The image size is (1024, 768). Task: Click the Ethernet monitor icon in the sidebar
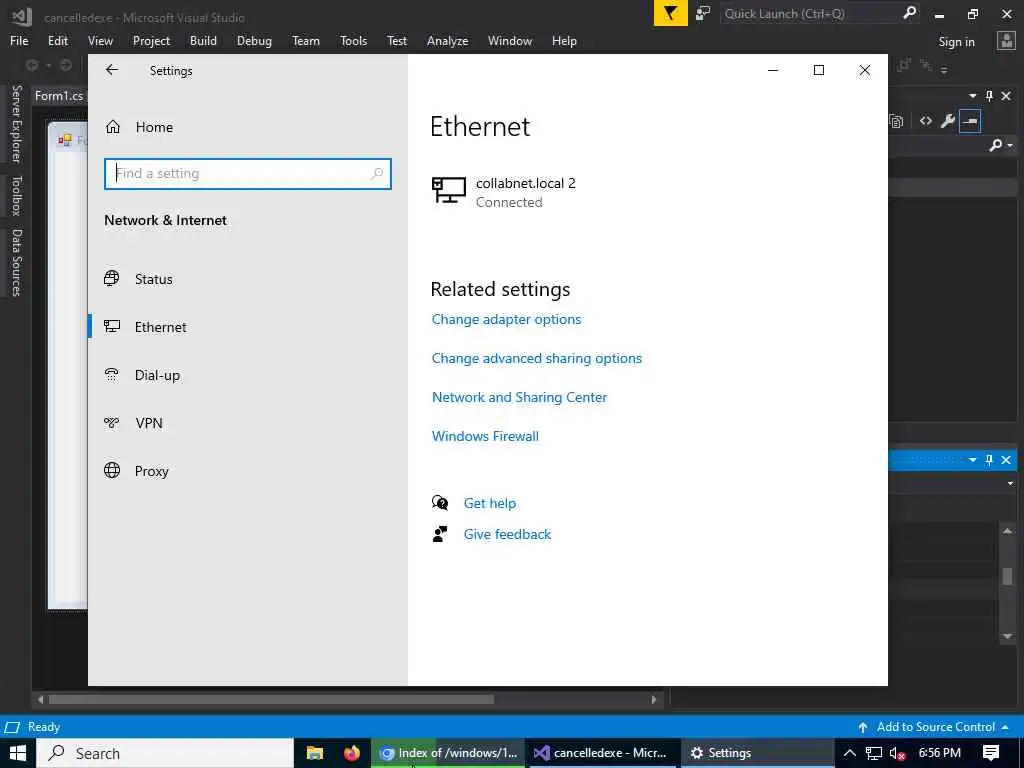[x=112, y=326]
